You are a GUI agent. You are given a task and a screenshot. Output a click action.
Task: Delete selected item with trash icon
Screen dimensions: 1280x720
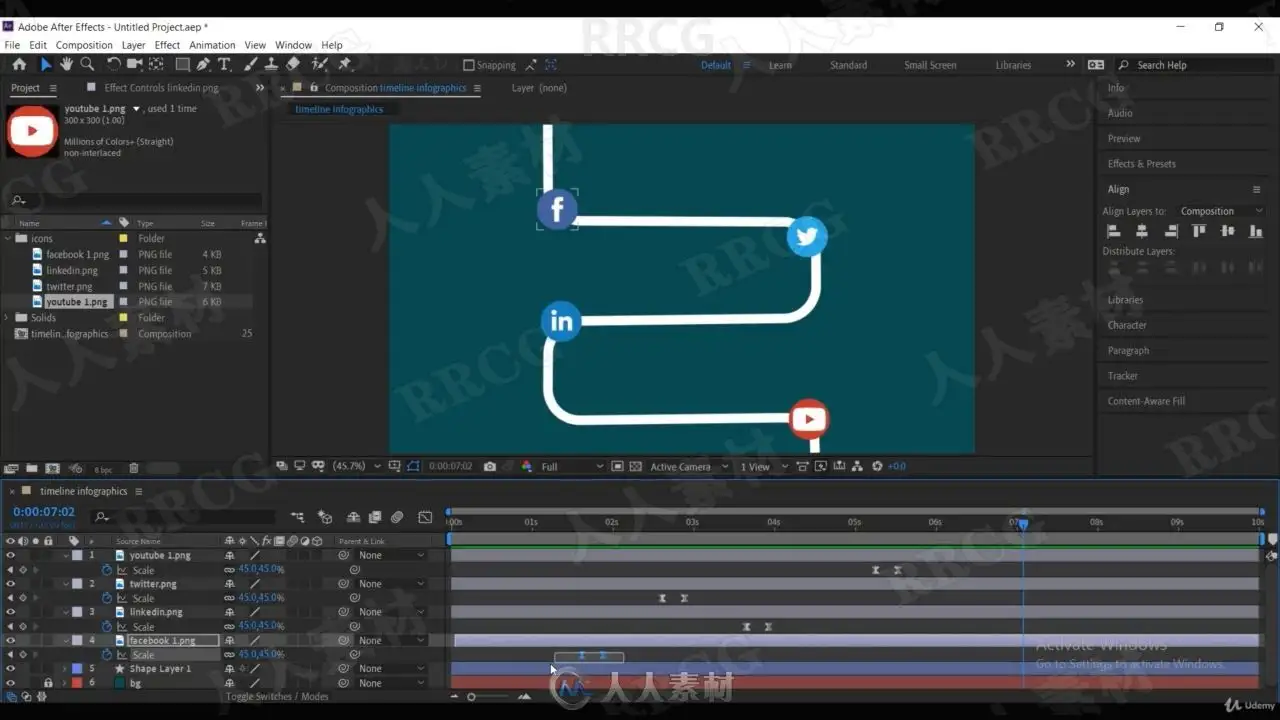134,468
